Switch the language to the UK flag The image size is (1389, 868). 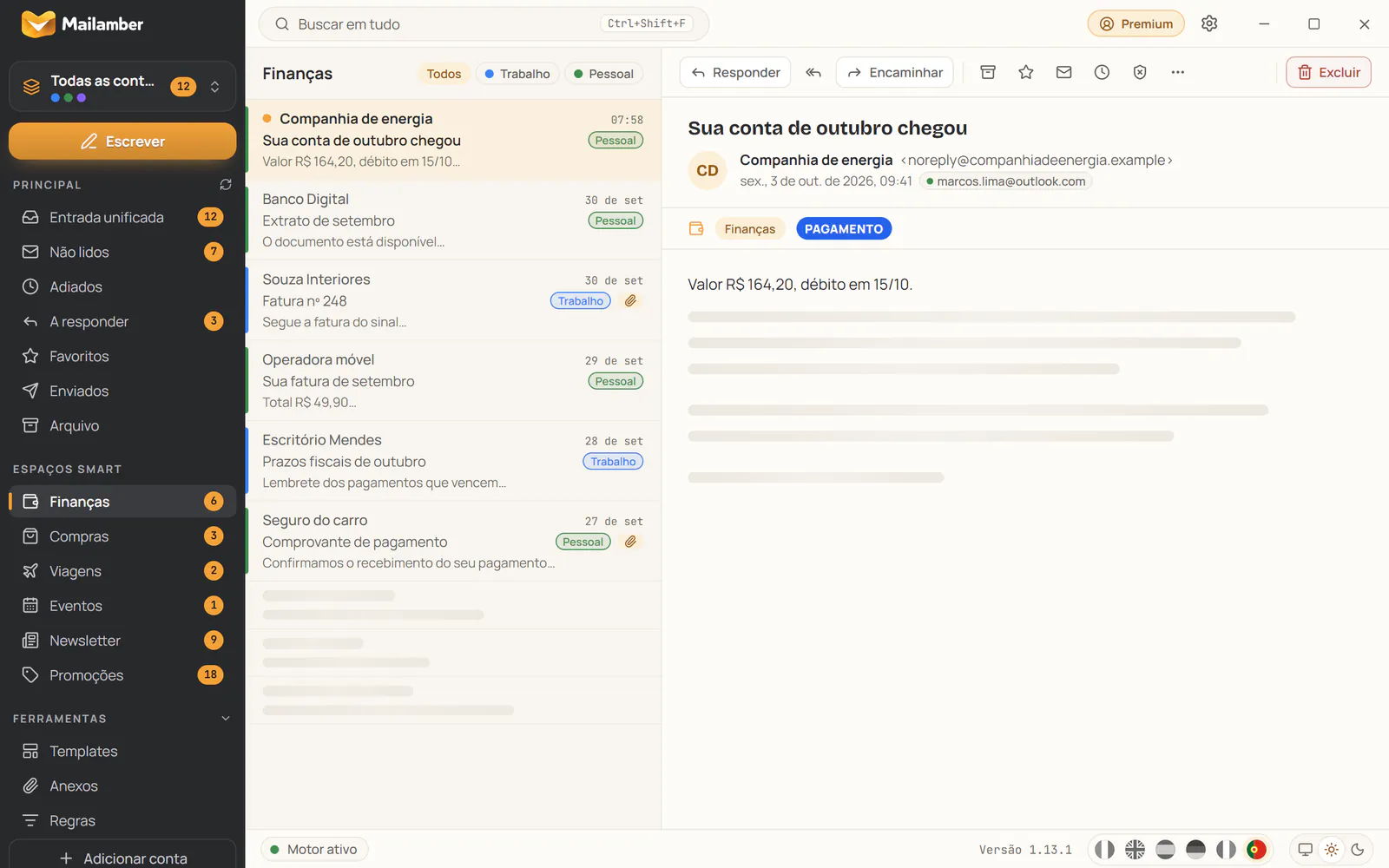coord(1135,850)
